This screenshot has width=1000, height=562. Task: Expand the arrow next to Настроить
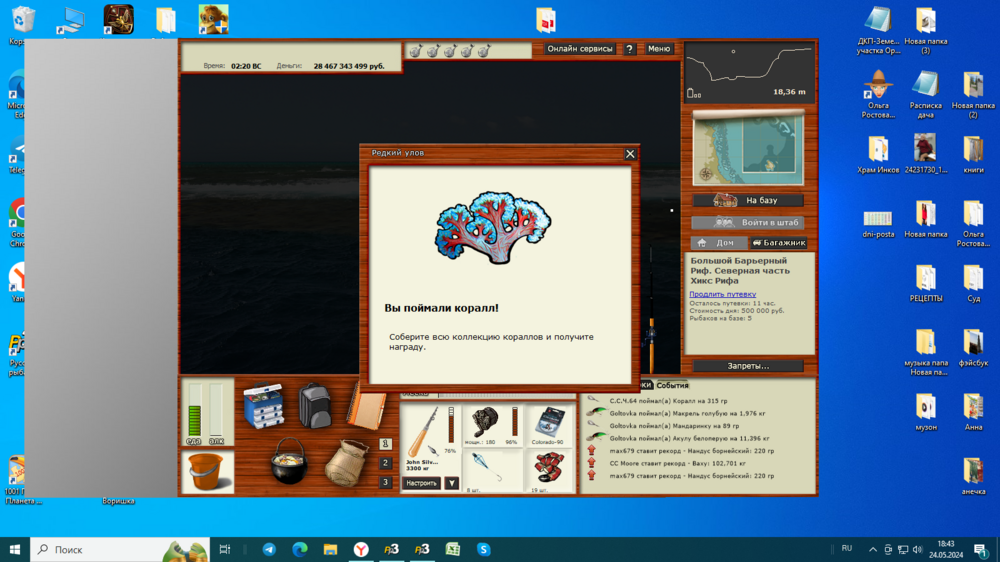[x=452, y=483]
